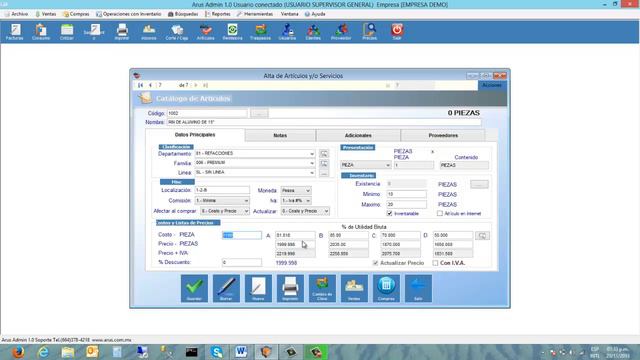This screenshot has height=360, width=640.
Task: Open the Ventas button in article dialog
Action: (x=354, y=288)
